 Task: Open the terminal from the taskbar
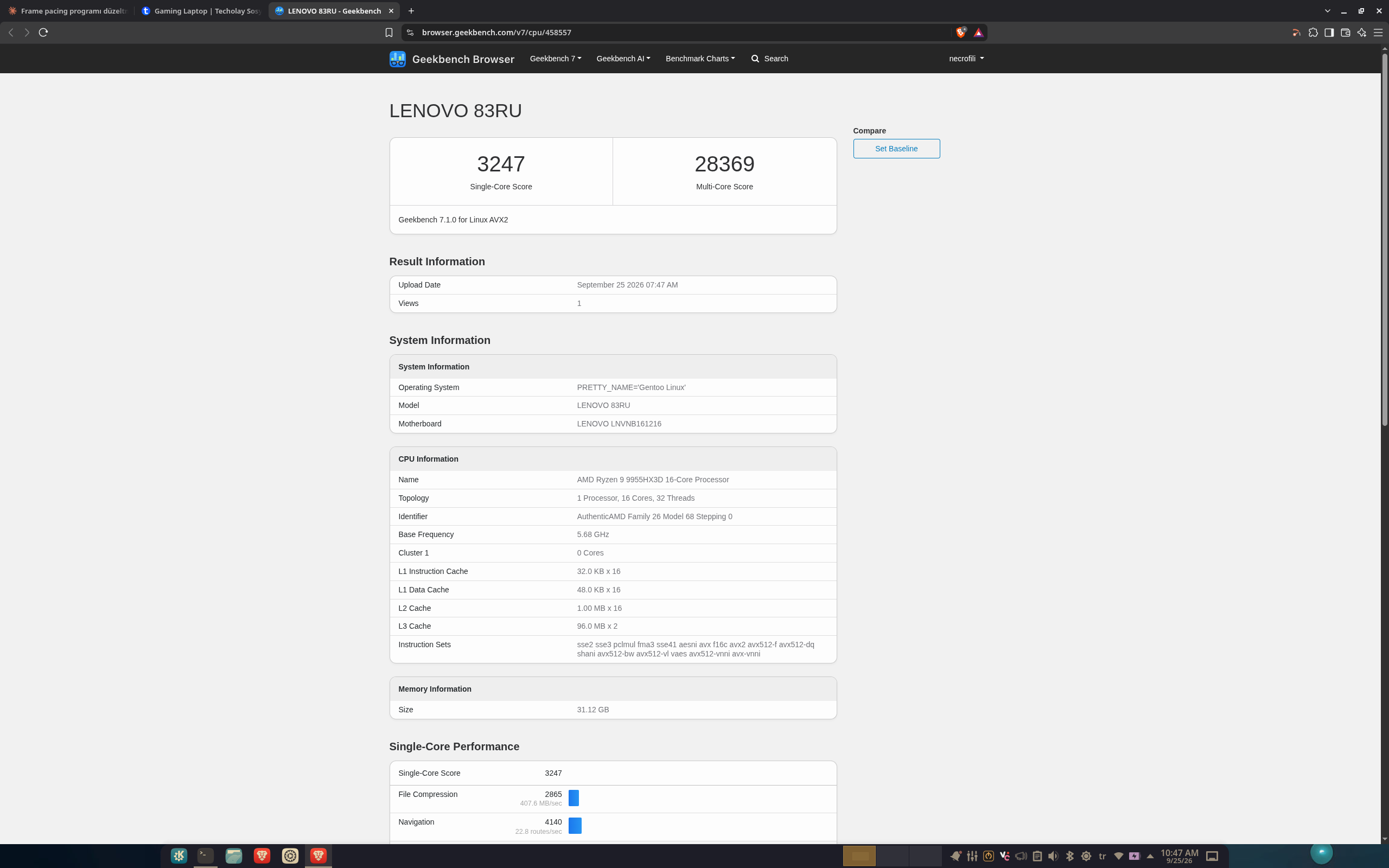click(x=206, y=856)
